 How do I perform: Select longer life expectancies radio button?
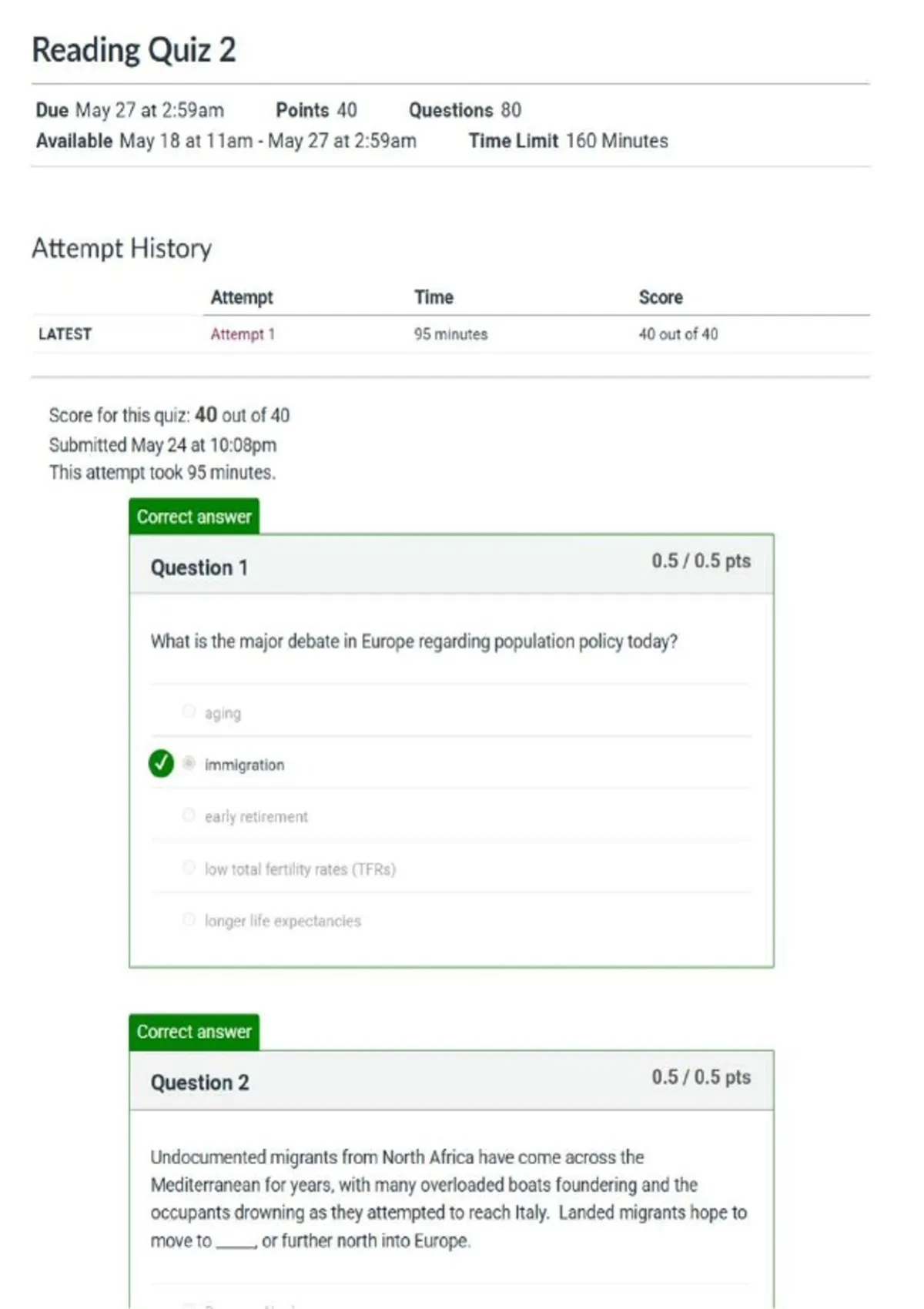pyautogui.click(x=189, y=919)
